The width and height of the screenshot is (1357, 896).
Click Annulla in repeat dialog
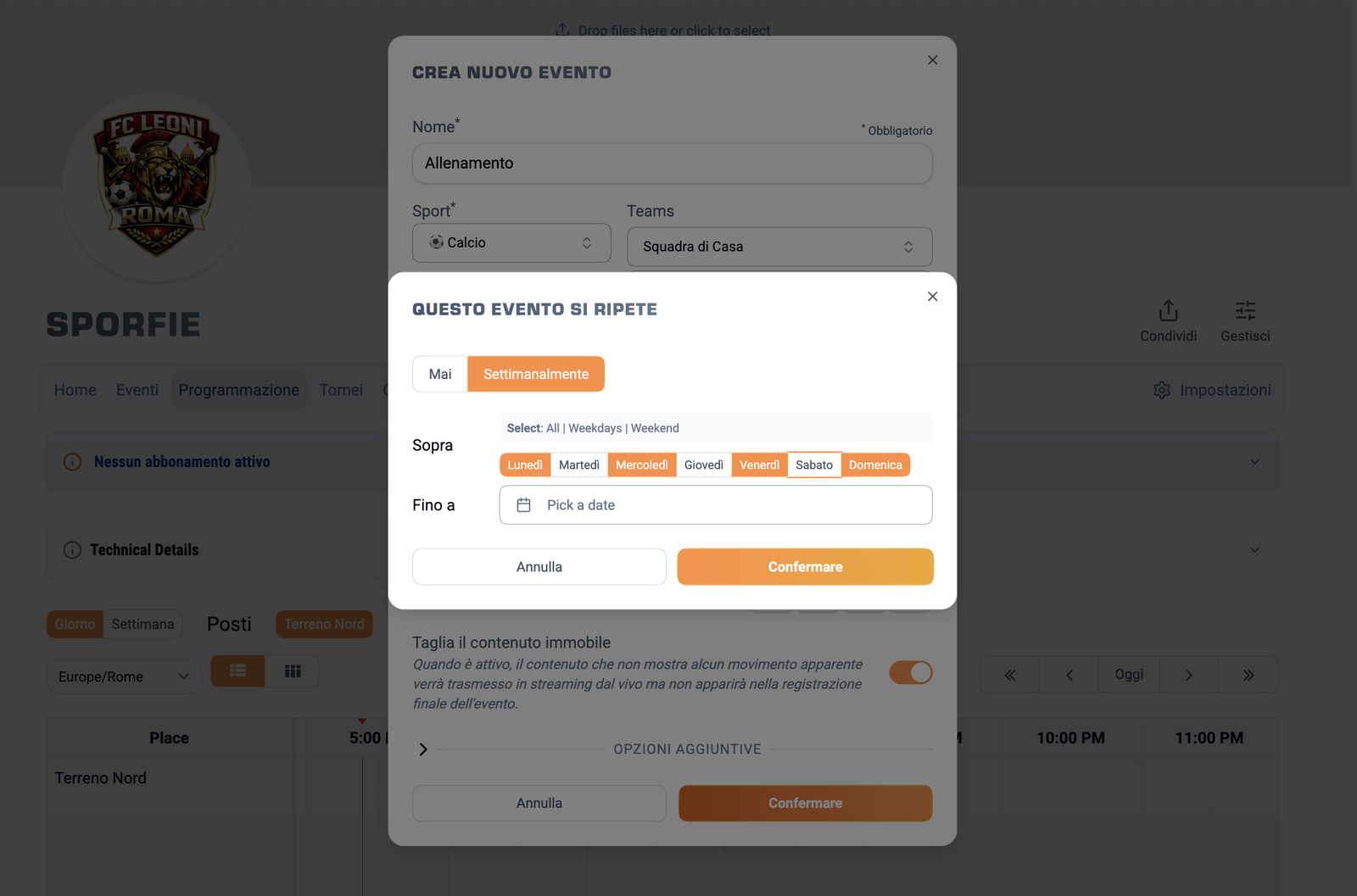tap(539, 567)
